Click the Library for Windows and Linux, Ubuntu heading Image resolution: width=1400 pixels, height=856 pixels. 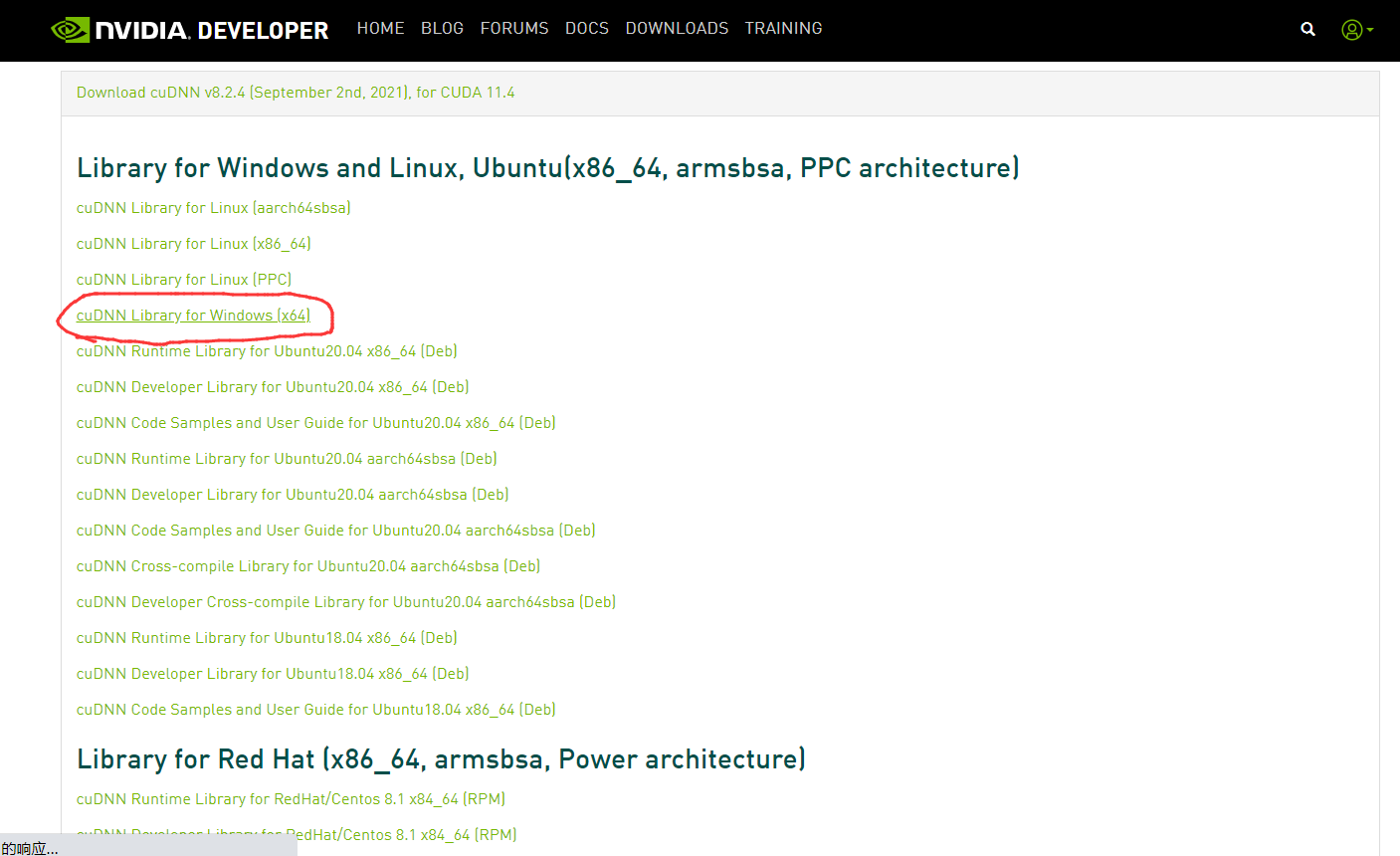click(548, 167)
